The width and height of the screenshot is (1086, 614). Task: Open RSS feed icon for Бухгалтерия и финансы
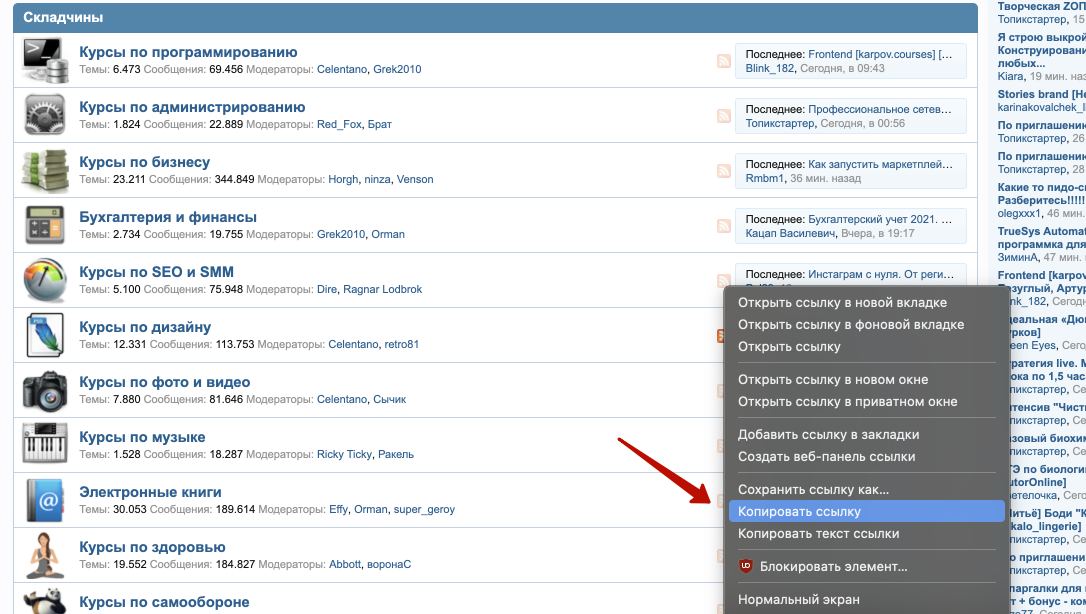[x=723, y=226]
